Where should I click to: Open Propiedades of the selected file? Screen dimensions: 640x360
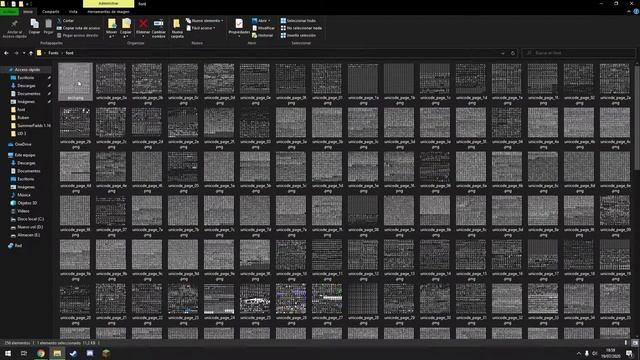pyautogui.click(x=239, y=27)
